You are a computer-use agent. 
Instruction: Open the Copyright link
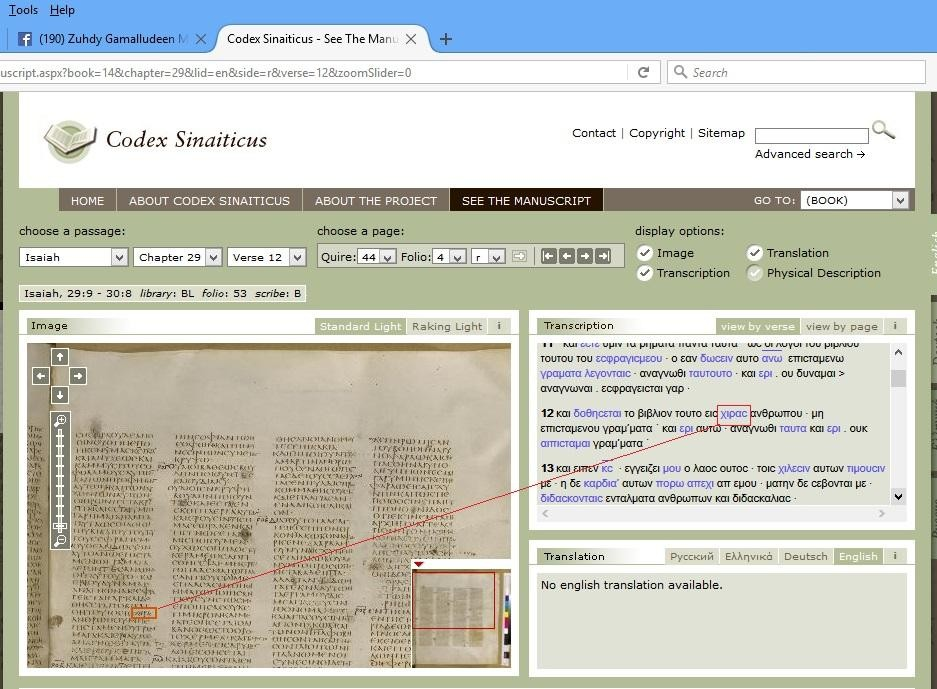(x=657, y=133)
